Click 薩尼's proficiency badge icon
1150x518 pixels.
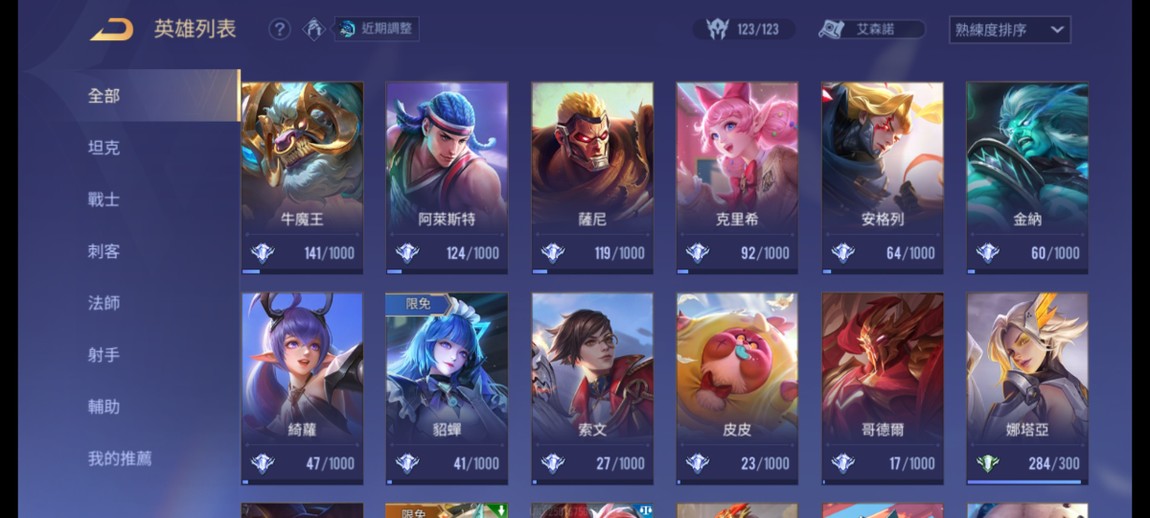(552, 253)
